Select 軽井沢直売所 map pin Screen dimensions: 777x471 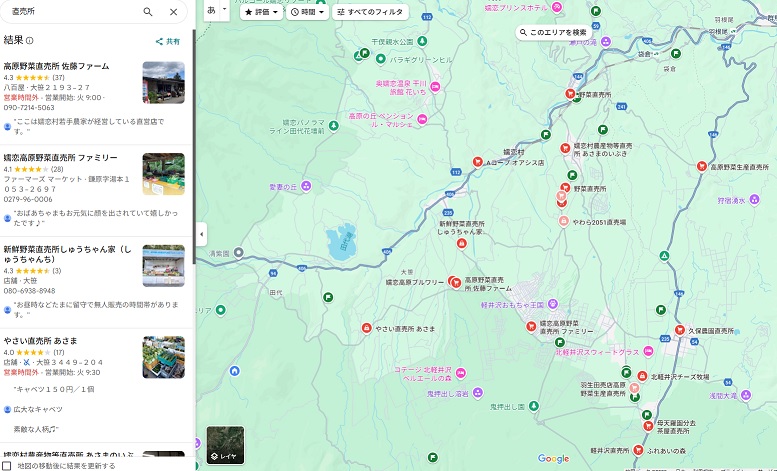point(638,450)
